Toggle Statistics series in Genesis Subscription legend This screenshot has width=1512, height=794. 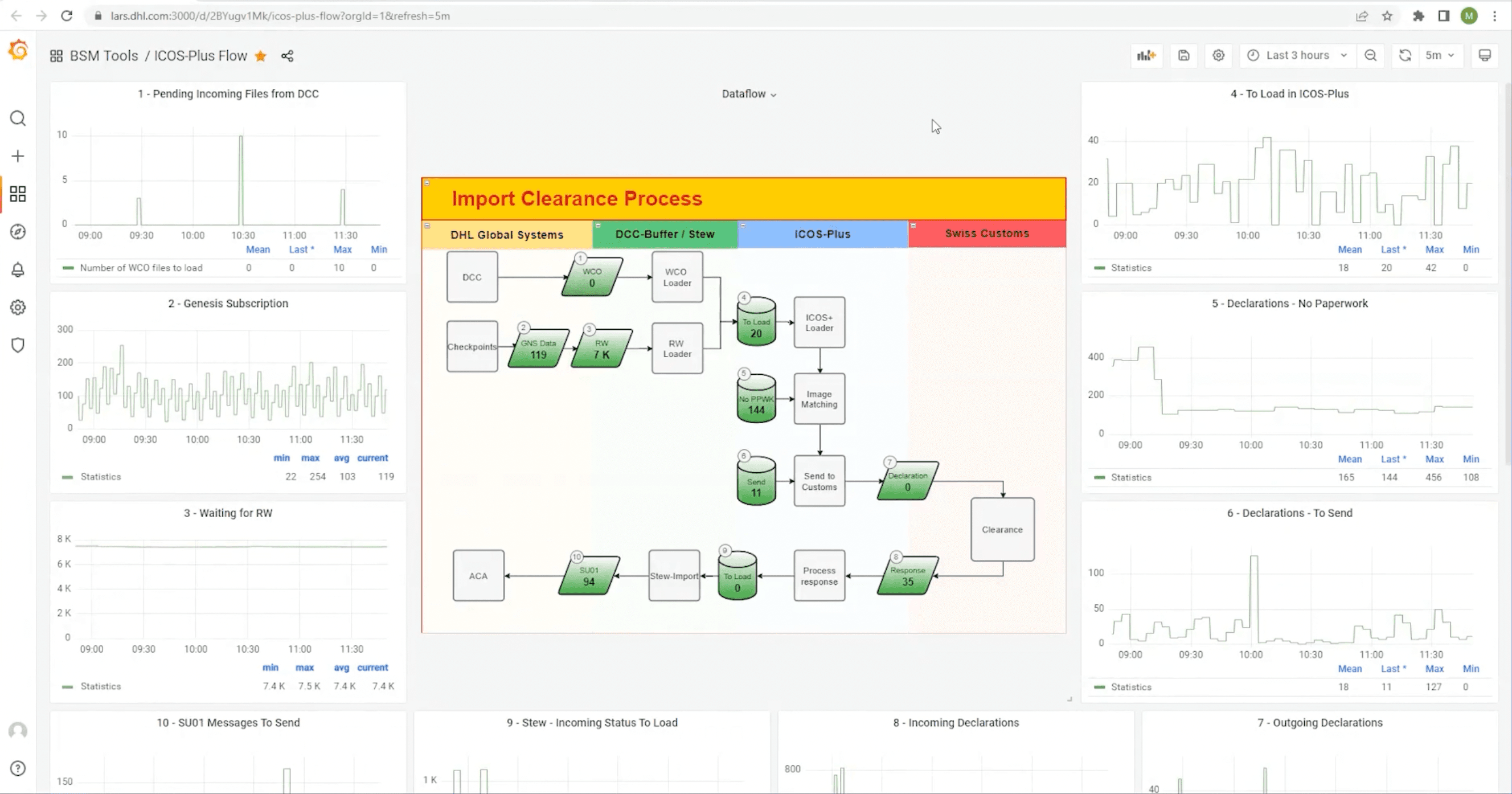click(100, 477)
